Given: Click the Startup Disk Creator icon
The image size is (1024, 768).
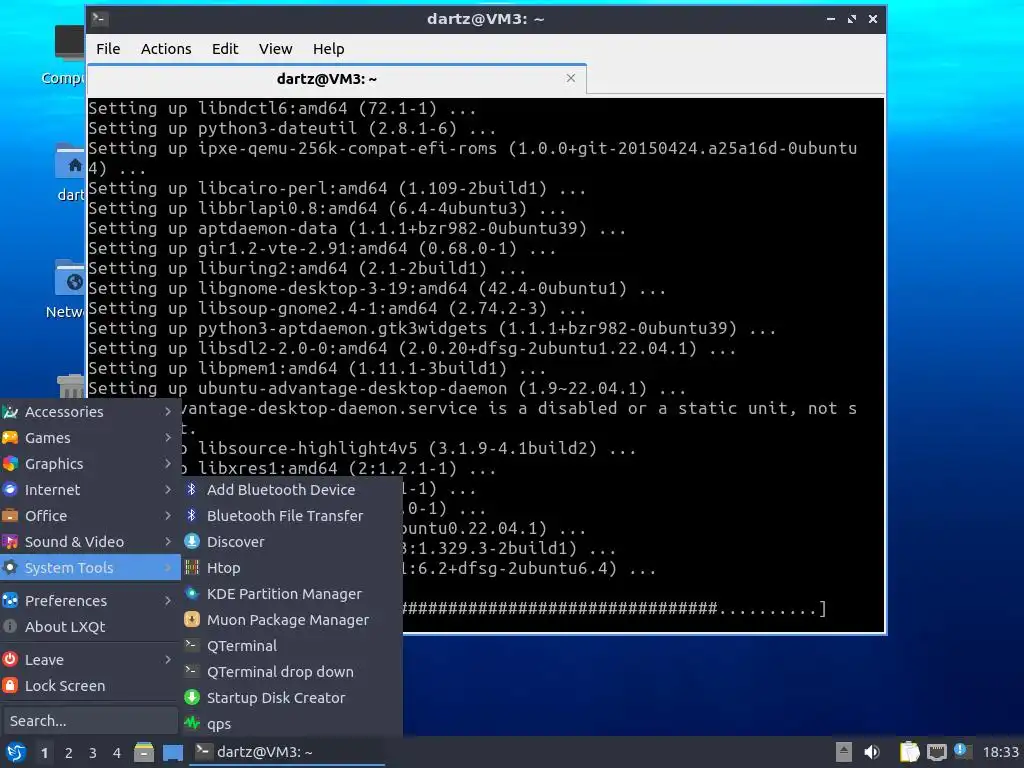Looking at the screenshot, I should (191, 697).
